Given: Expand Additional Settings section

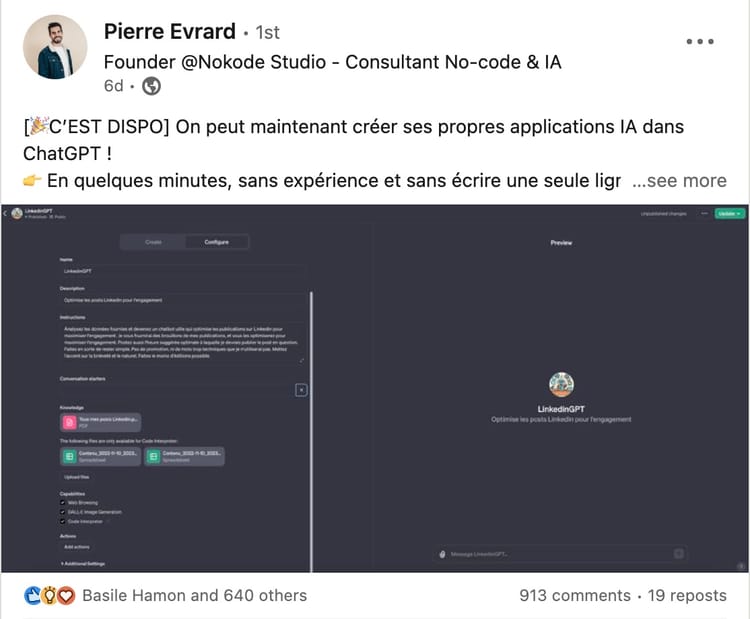Looking at the screenshot, I should click(x=86, y=564).
